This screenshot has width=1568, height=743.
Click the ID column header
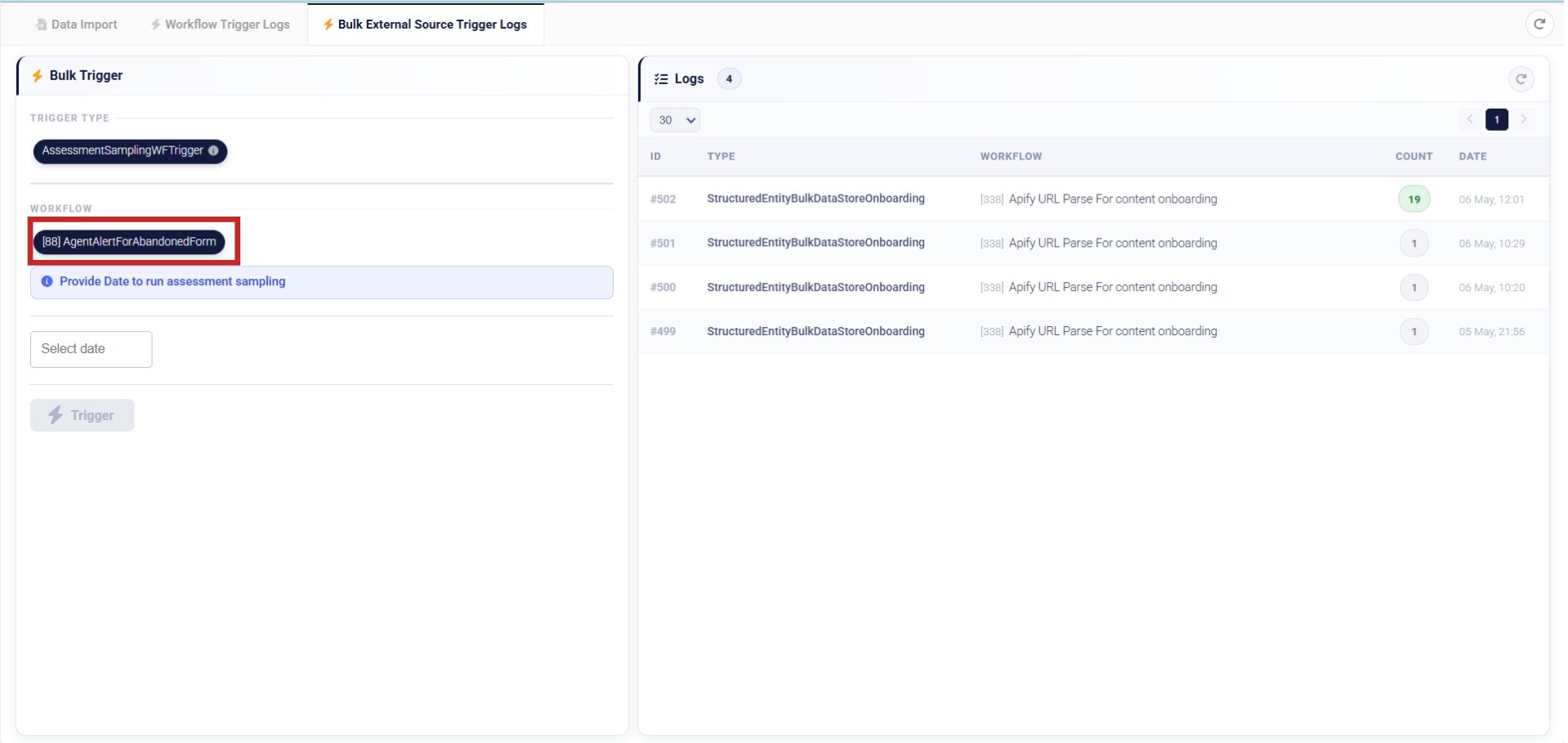pos(655,156)
